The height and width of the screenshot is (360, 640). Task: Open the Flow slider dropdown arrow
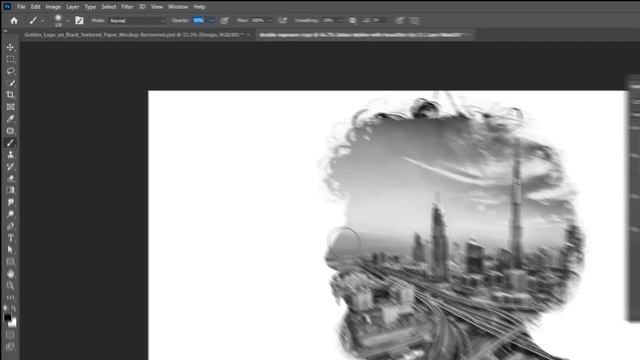[x=270, y=20]
